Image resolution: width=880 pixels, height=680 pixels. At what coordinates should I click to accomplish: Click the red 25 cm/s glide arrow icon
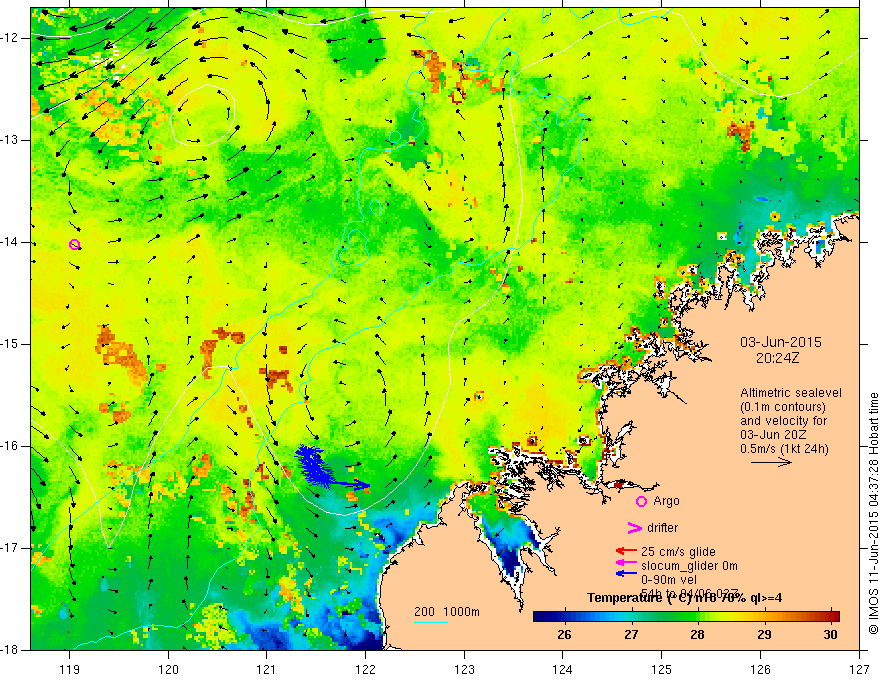point(626,552)
